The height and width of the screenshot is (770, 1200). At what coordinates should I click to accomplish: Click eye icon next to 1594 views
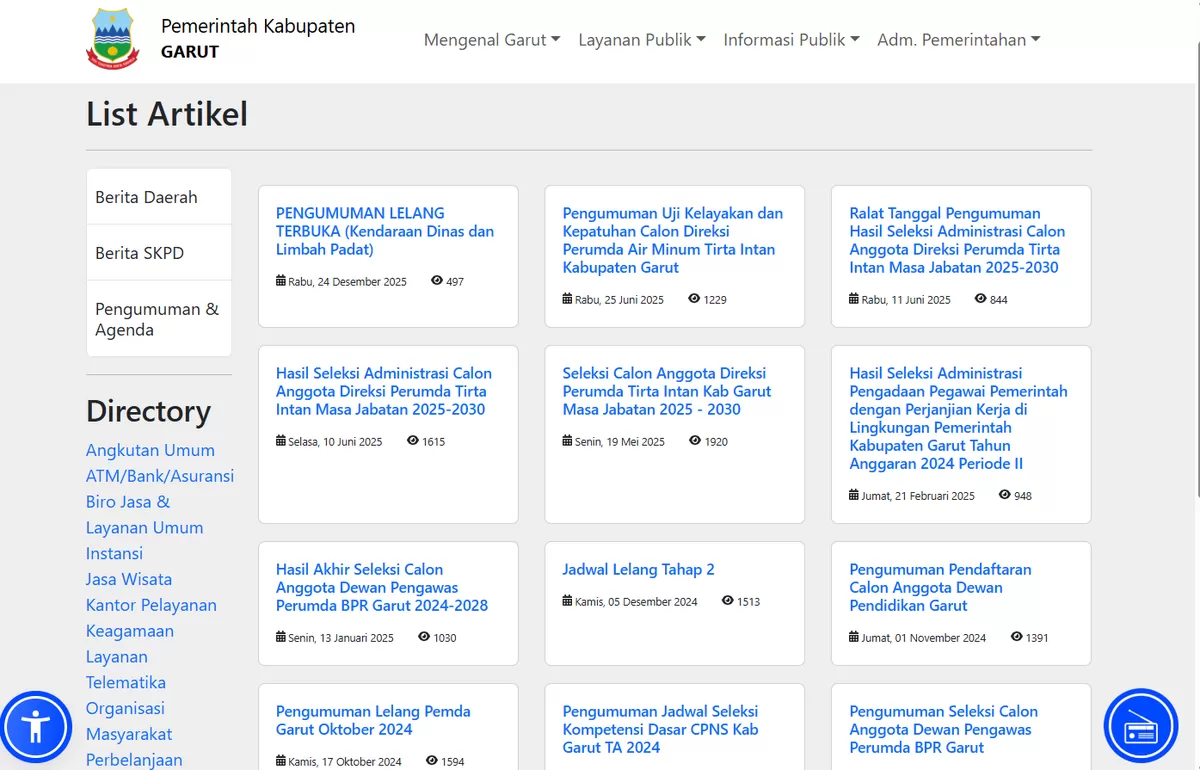point(432,761)
